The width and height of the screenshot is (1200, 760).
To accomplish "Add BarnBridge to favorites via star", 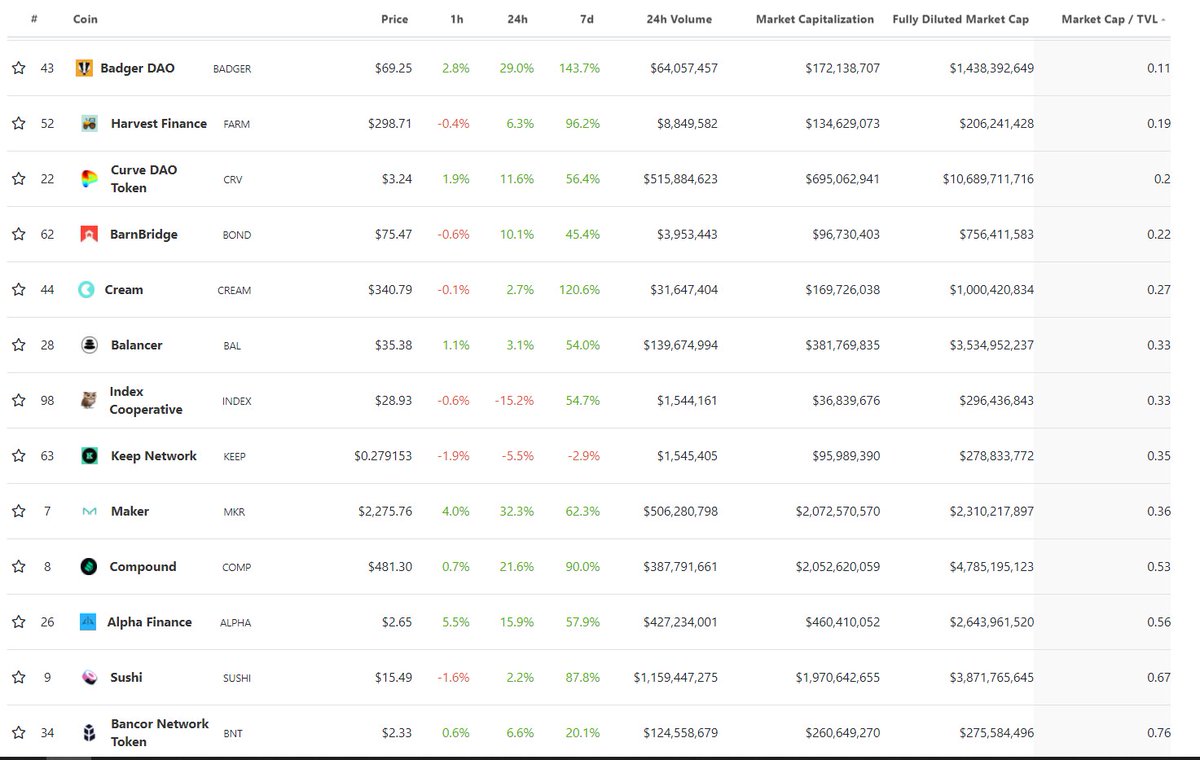I will [x=18, y=234].
